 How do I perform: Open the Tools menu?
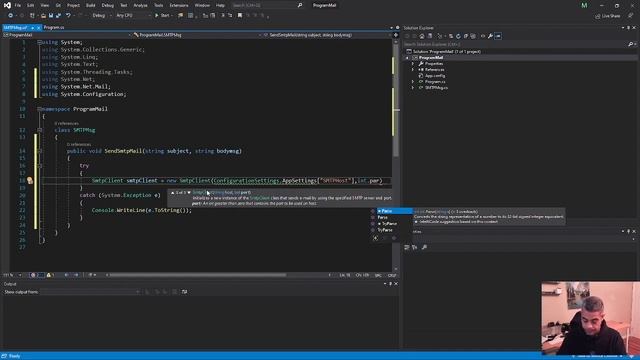[158, 5]
